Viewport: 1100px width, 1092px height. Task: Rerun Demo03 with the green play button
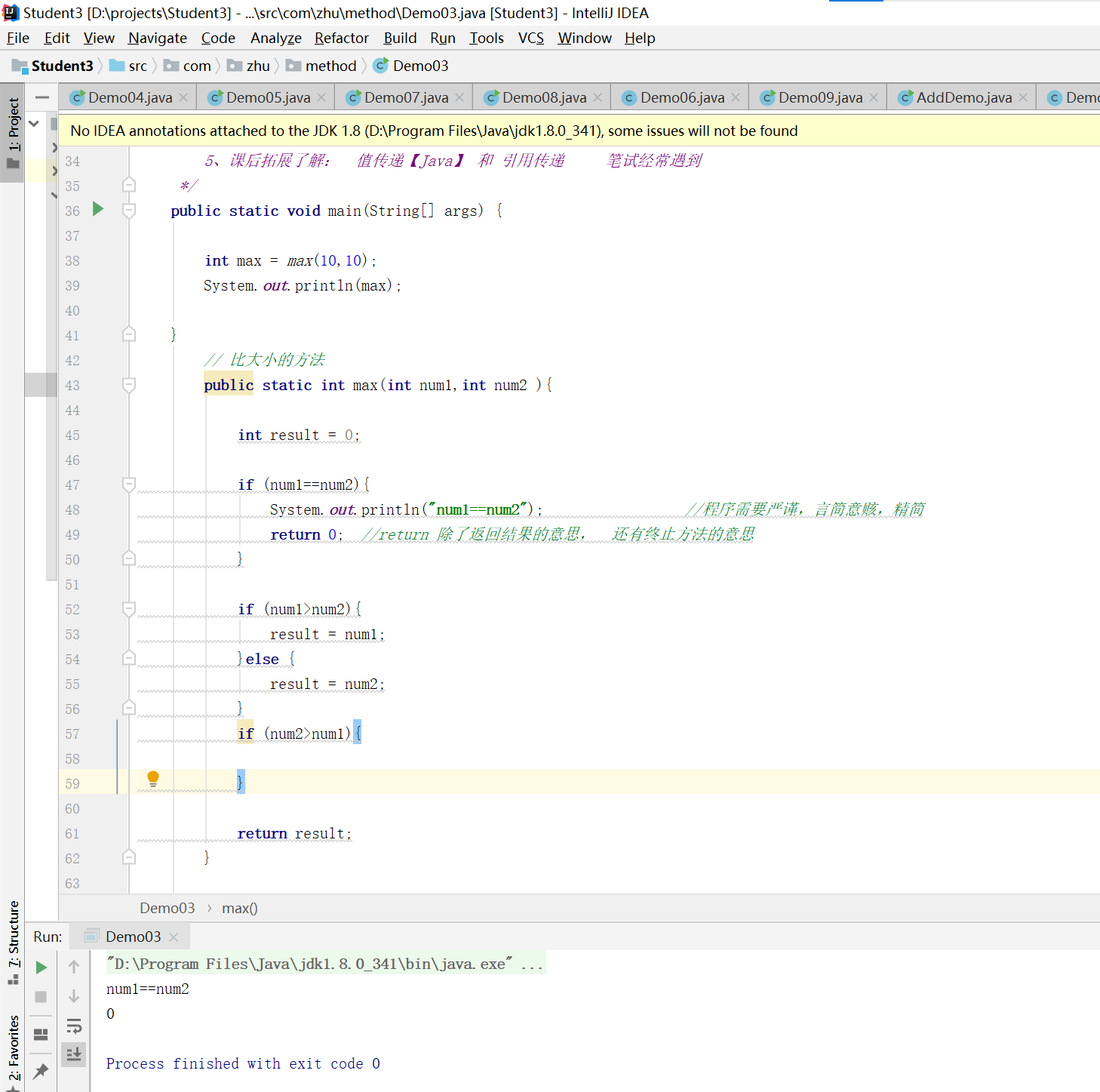click(x=41, y=967)
